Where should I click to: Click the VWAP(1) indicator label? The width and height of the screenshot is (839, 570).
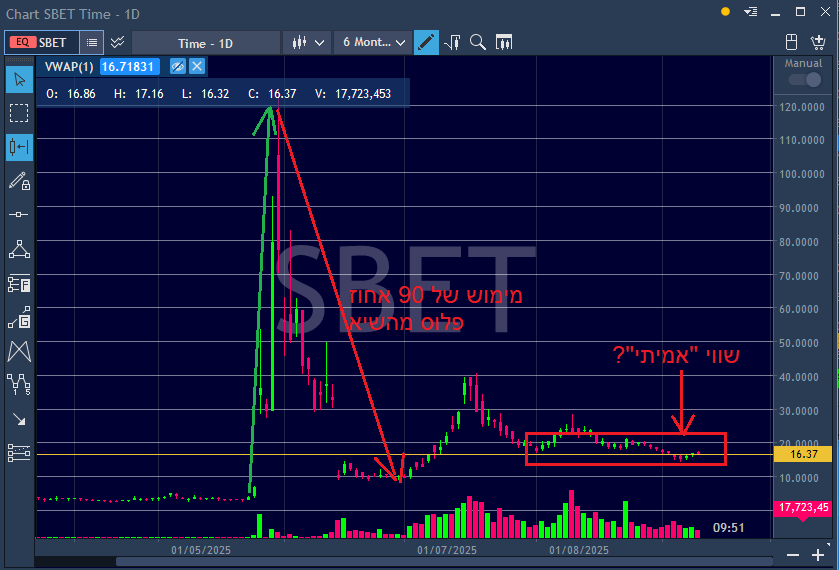coord(69,67)
